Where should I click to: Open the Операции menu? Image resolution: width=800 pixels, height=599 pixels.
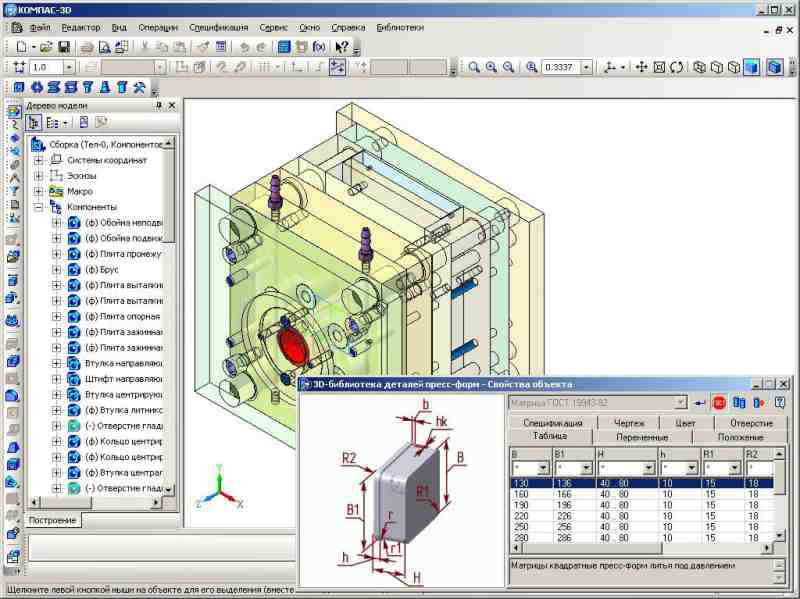click(x=158, y=27)
